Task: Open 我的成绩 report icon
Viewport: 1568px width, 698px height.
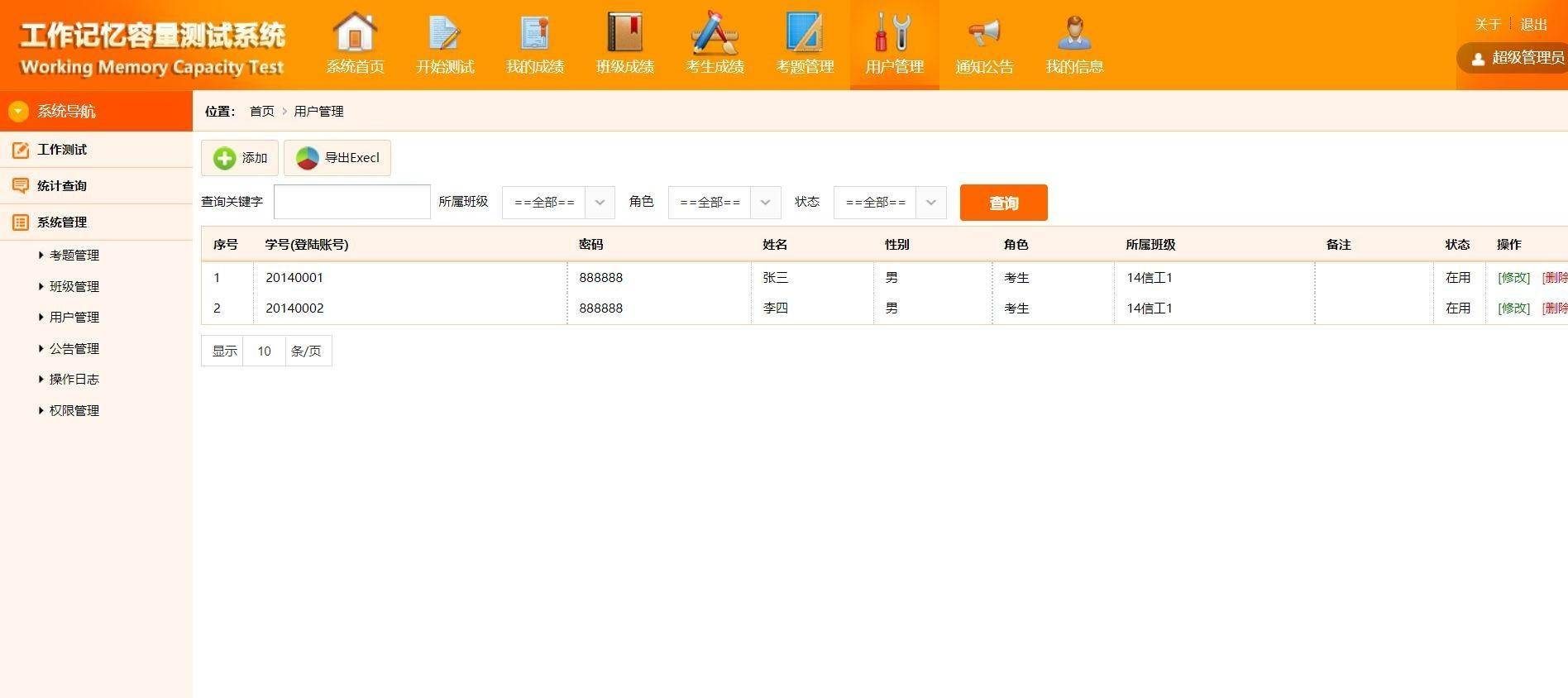Action: click(x=535, y=33)
